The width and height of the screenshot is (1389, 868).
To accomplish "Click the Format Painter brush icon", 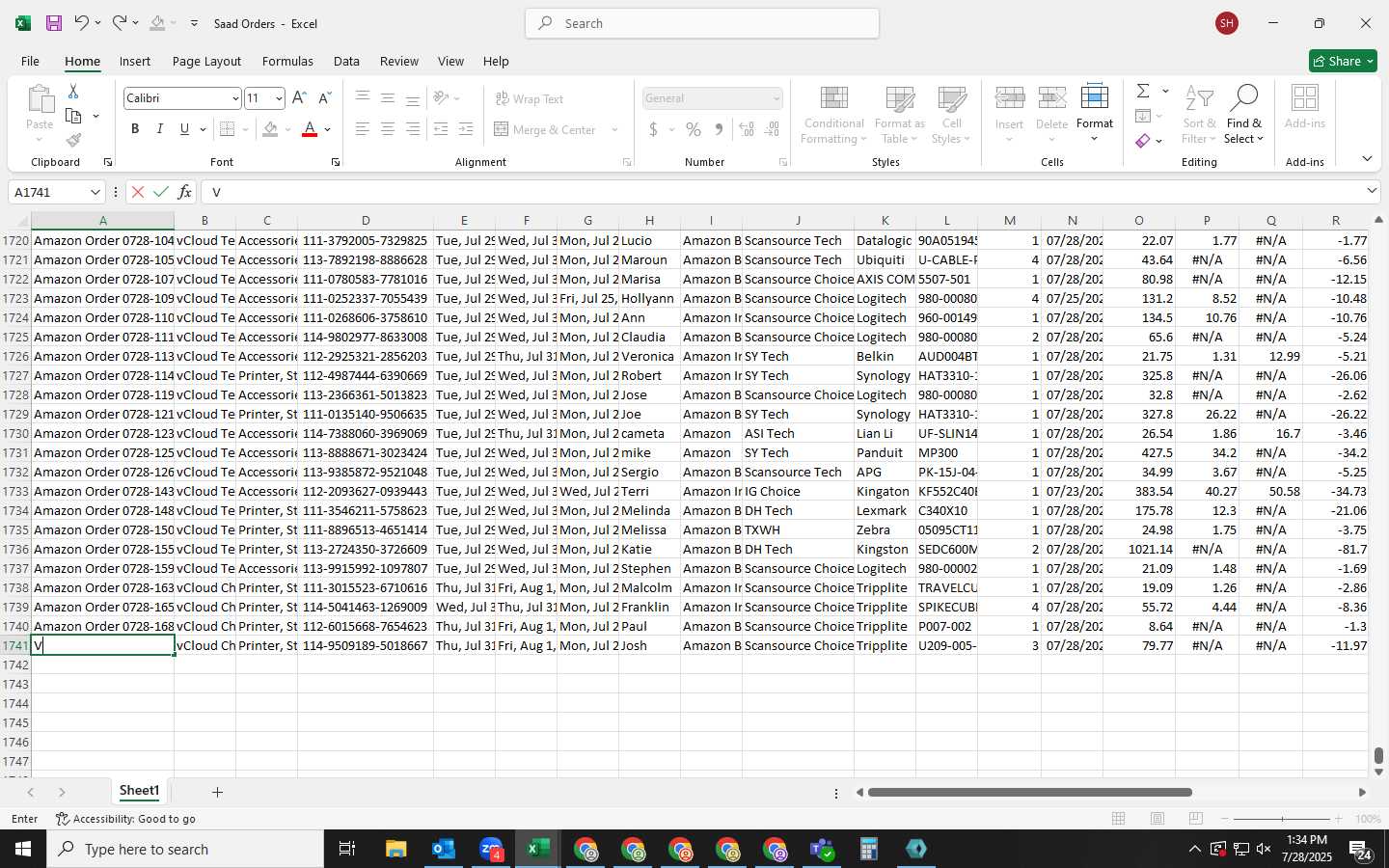I will pos(73,141).
